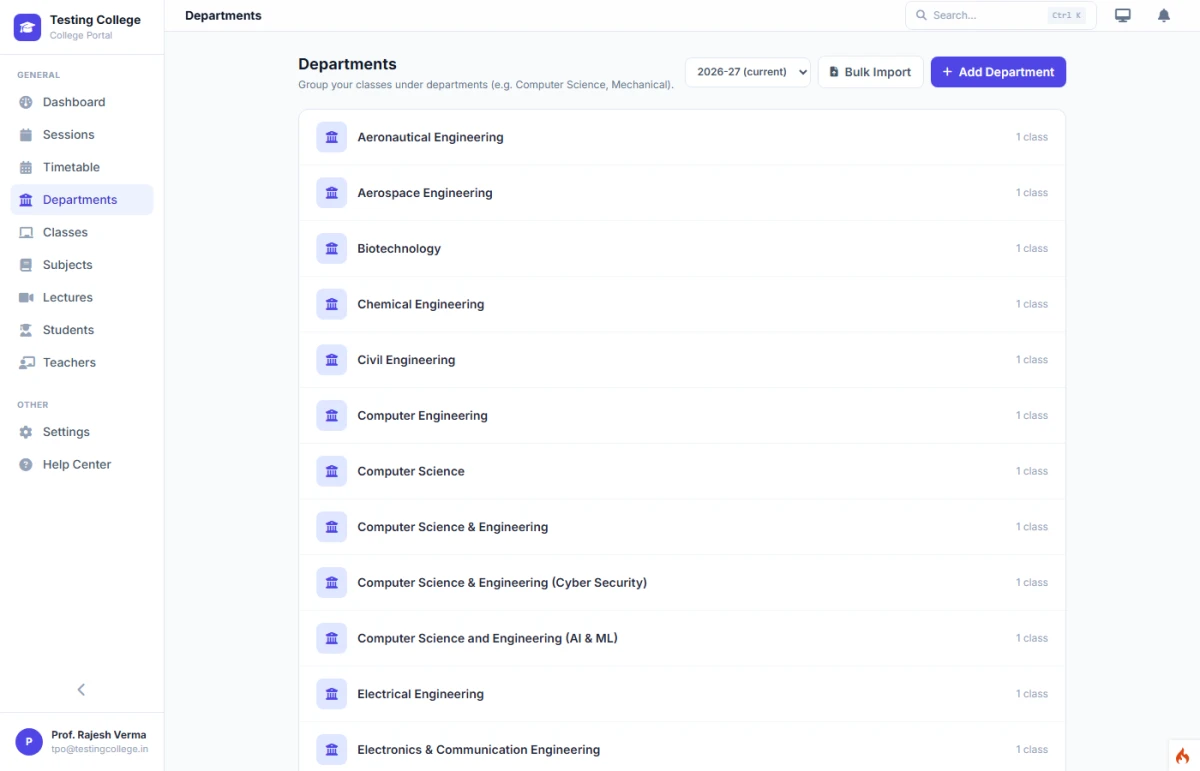This screenshot has height=771, width=1200.
Task: Click the tpo@testingcollege.in email text
Action: (99, 749)
